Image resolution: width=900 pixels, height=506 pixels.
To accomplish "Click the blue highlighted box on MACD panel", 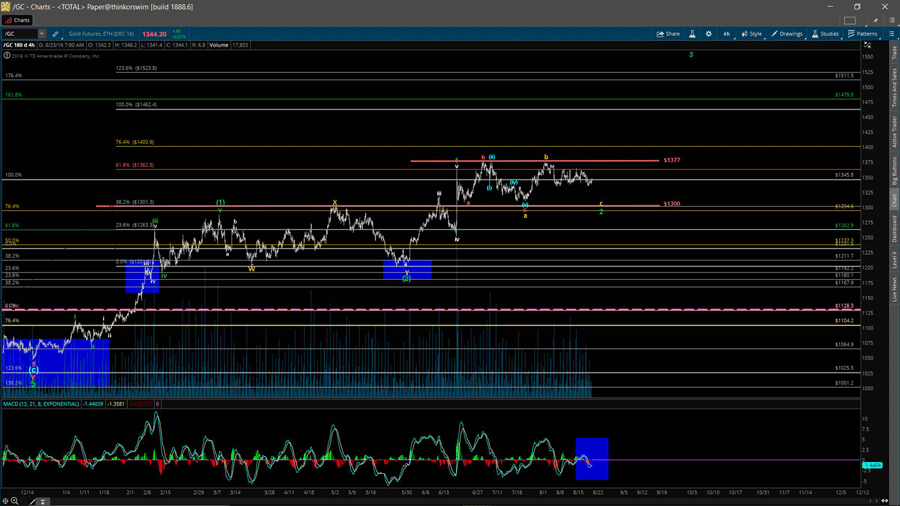I will (x=592, y=458).
